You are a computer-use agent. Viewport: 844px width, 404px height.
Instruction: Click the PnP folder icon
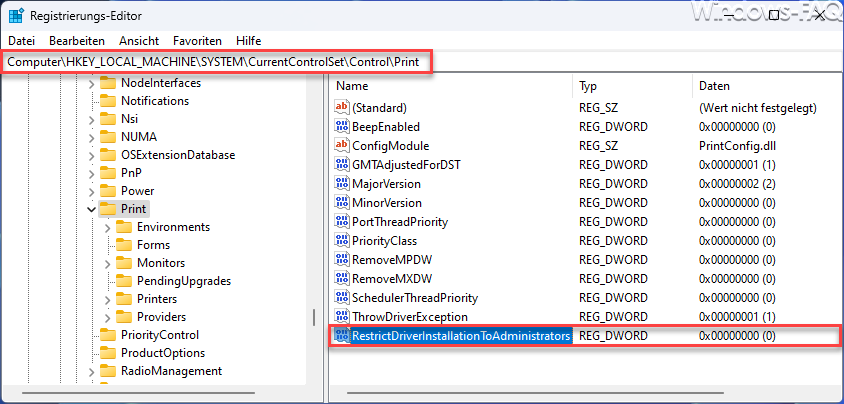click(108, 173)
